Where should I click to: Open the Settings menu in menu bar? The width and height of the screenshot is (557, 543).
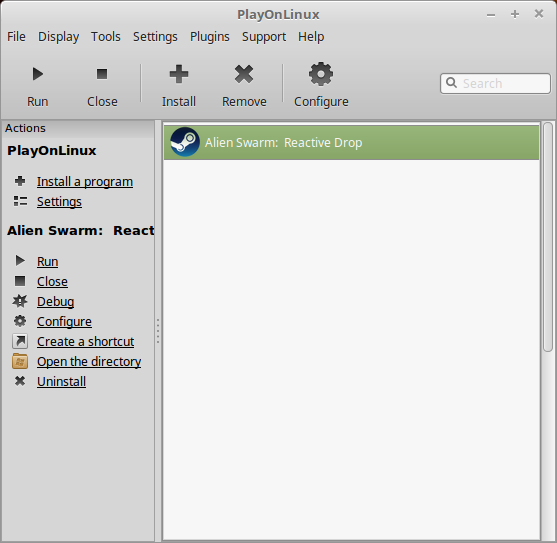pos(155,37)
